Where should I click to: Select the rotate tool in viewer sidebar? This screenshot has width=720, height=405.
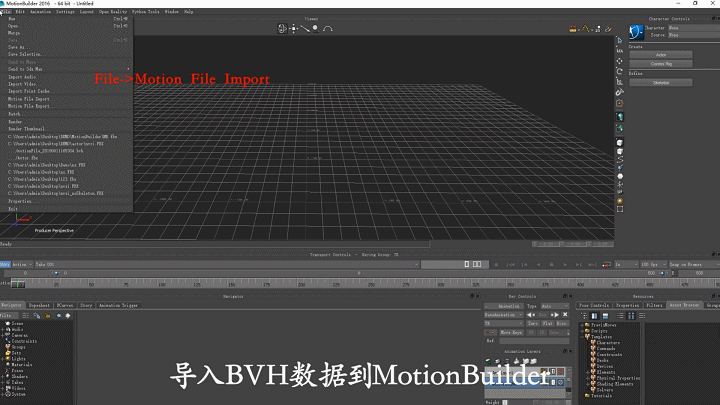(x=619, y=71)
